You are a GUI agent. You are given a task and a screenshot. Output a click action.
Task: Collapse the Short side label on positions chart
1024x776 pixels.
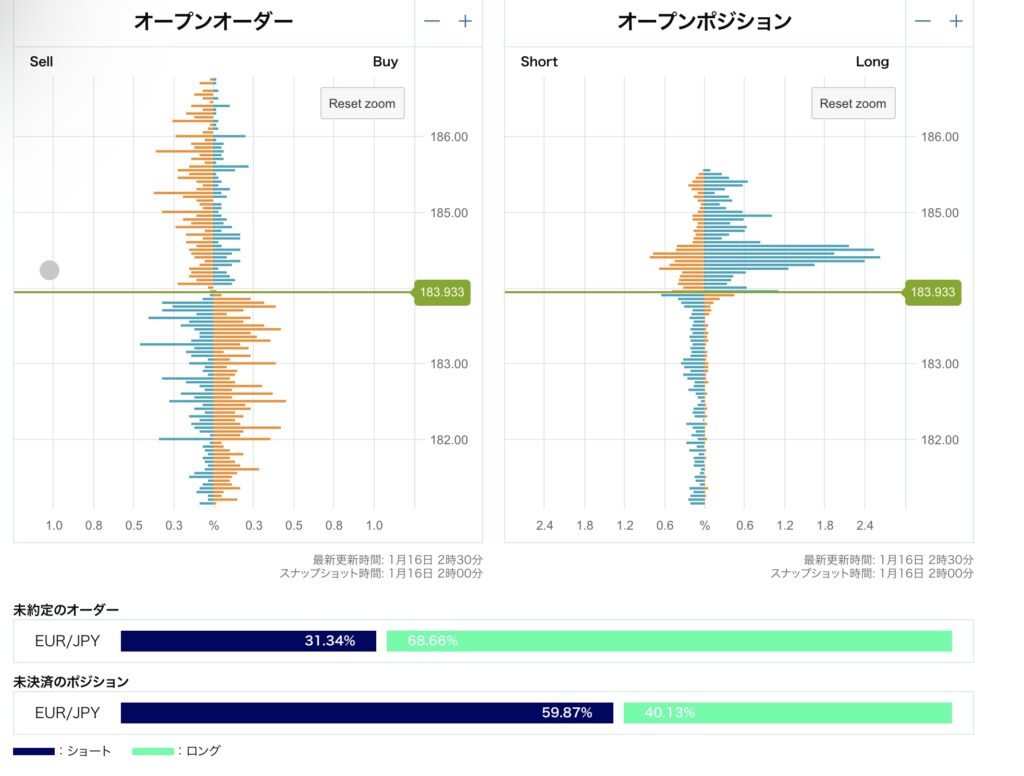click(539, 61)
